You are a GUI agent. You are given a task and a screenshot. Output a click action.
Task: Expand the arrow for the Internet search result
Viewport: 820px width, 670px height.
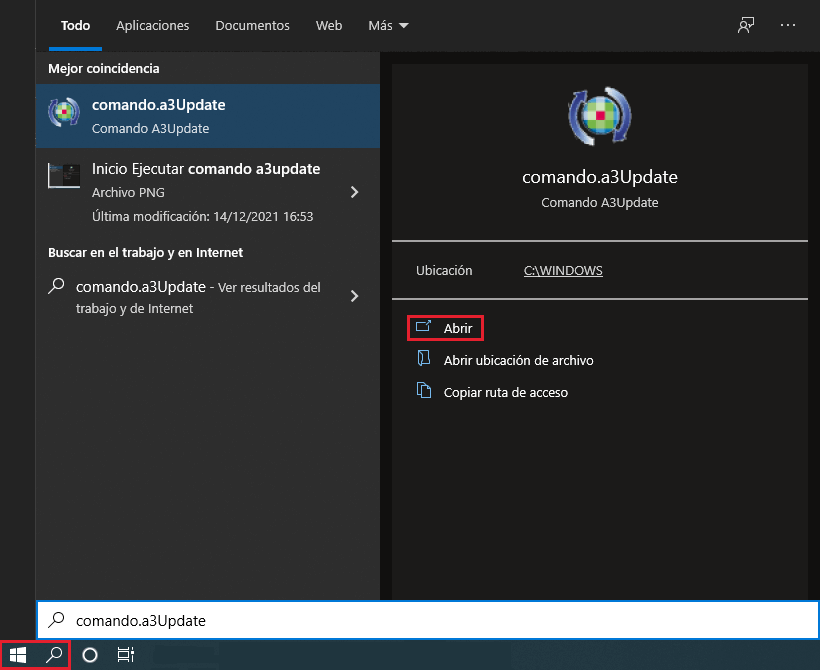[x=355, y=296]
